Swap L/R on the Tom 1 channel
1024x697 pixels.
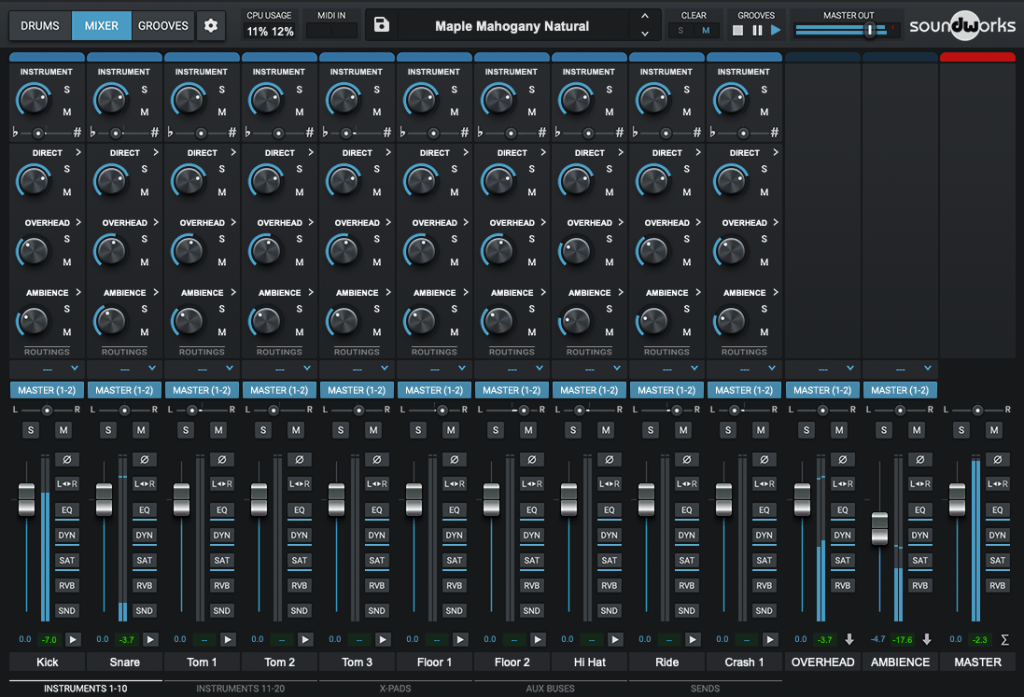point(222,484)
